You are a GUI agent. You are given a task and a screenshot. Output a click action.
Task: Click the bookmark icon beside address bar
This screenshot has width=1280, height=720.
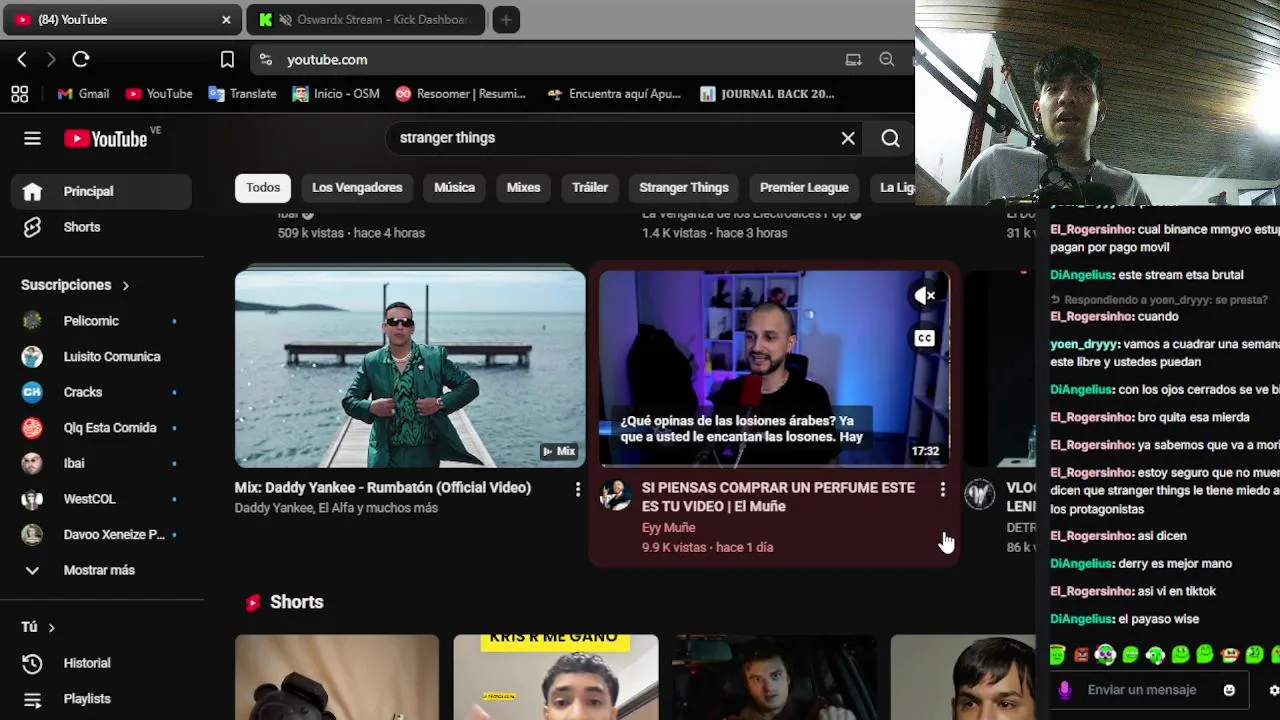[x=227, y=60]
